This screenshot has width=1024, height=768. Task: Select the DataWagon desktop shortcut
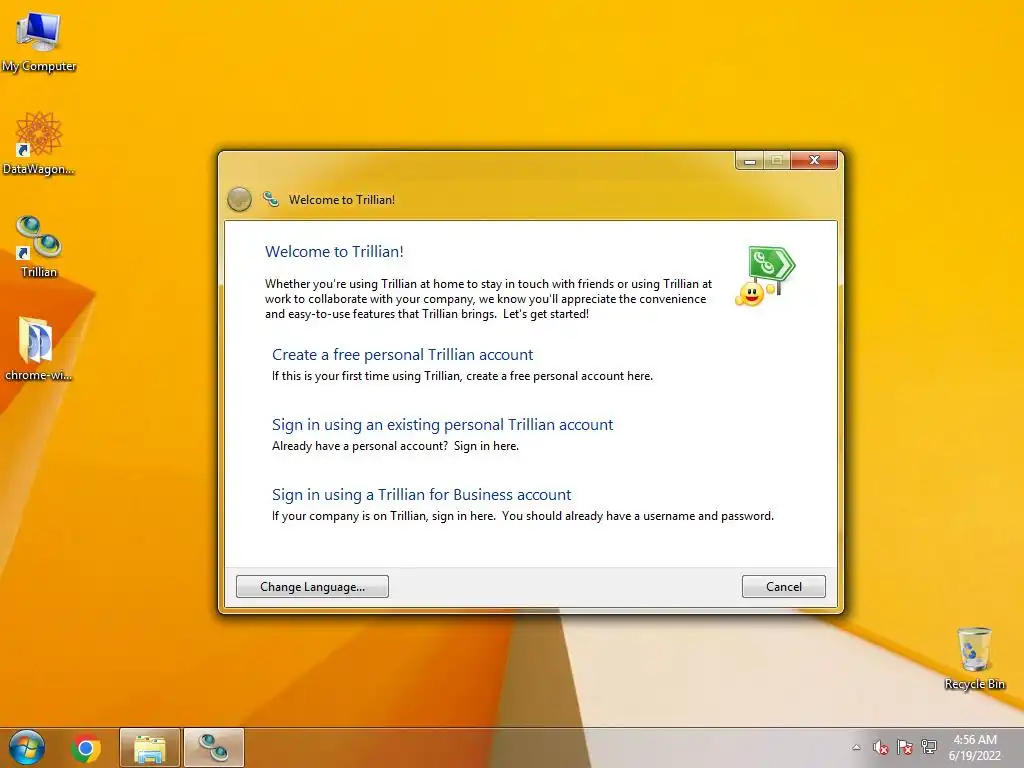pos(39,143)
